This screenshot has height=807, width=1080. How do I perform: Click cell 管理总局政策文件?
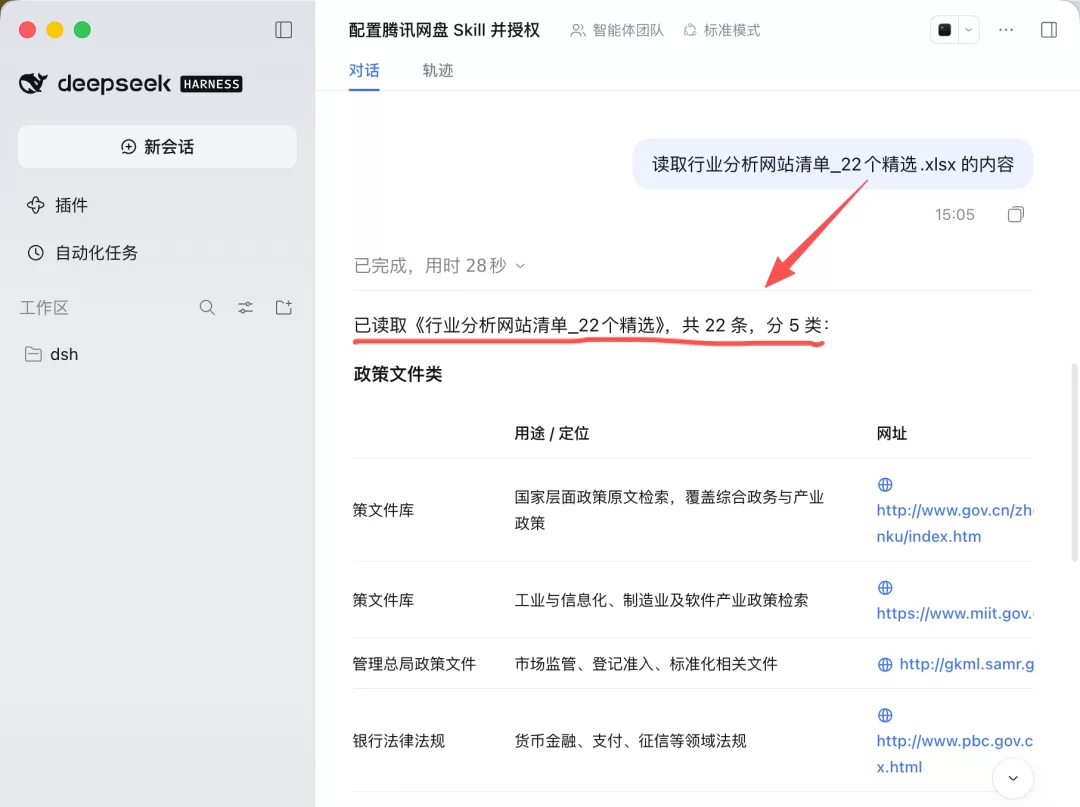(414, 664)
